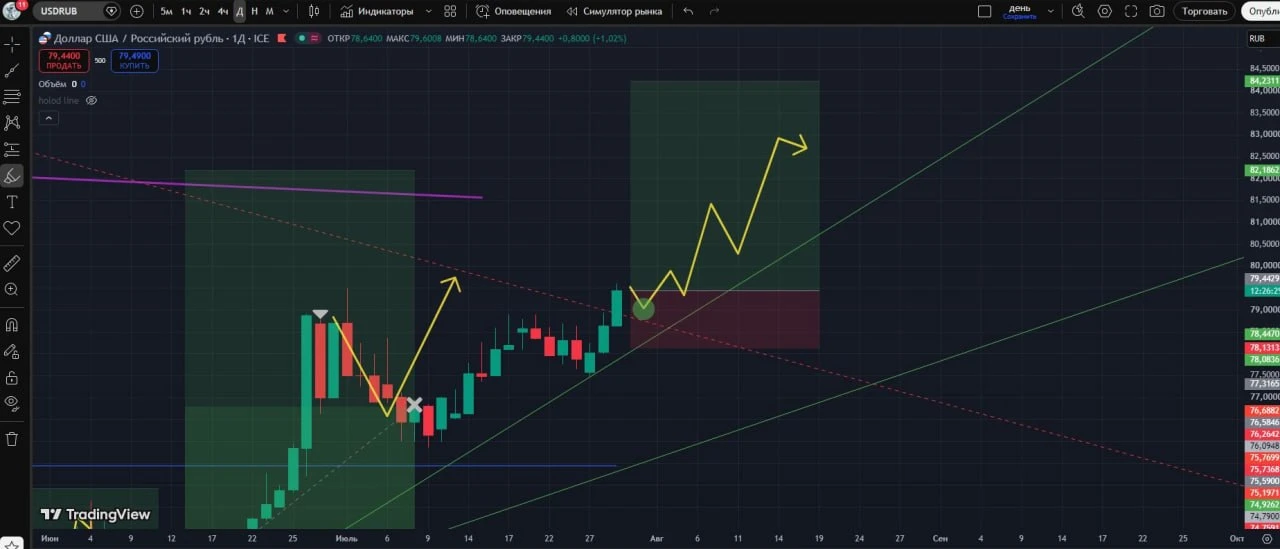Click the green 82,1862 price label

tap(1264, 171)
